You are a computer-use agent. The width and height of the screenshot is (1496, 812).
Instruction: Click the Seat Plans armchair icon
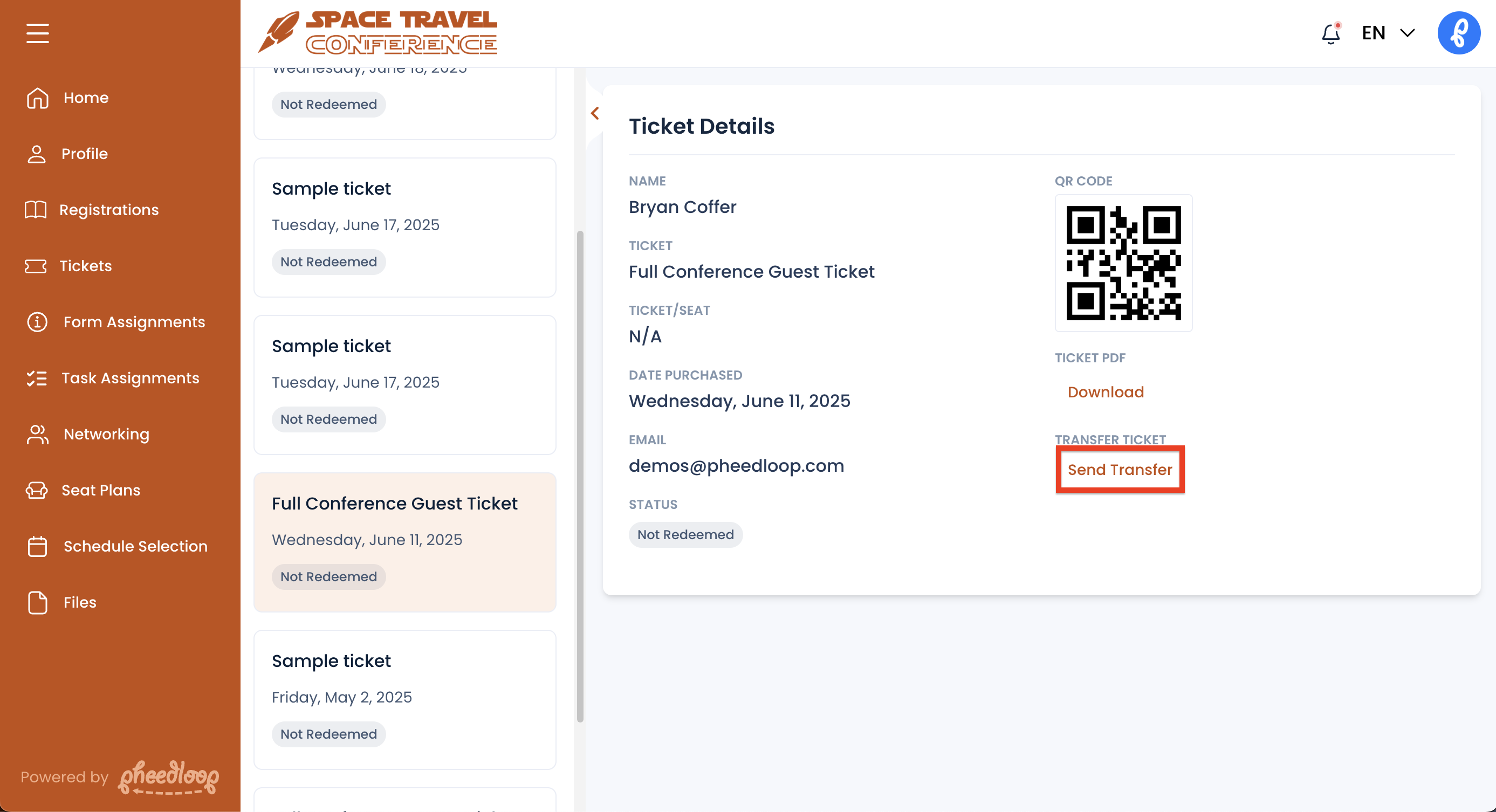(x=37, y=491)
